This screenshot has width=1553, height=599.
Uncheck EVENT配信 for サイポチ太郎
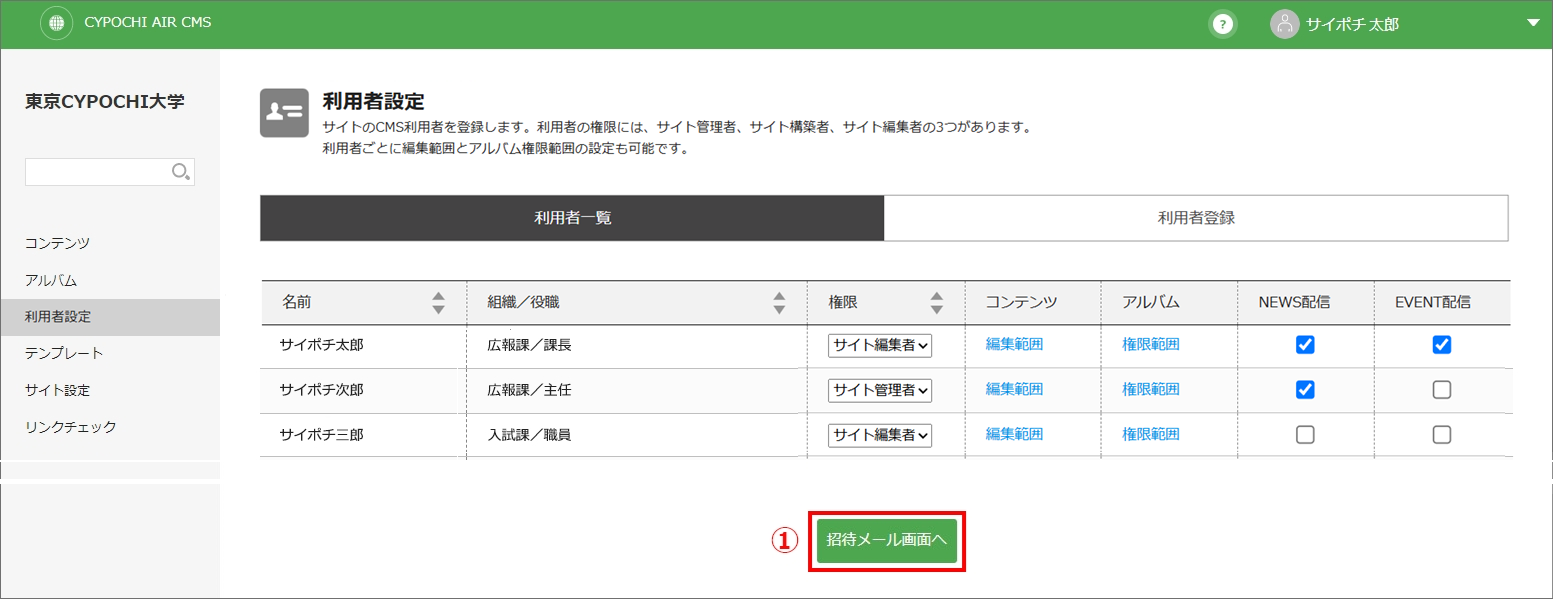tap(1441, 344)
